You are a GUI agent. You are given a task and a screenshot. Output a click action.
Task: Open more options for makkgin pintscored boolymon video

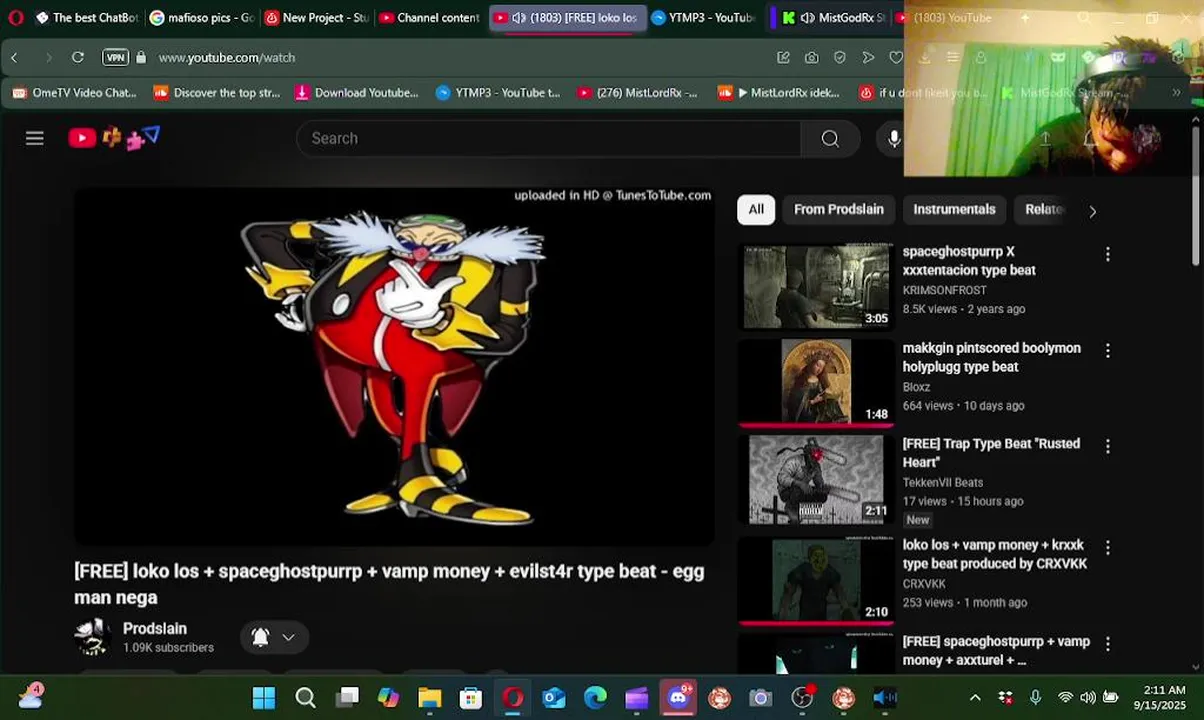(1107, 351)
